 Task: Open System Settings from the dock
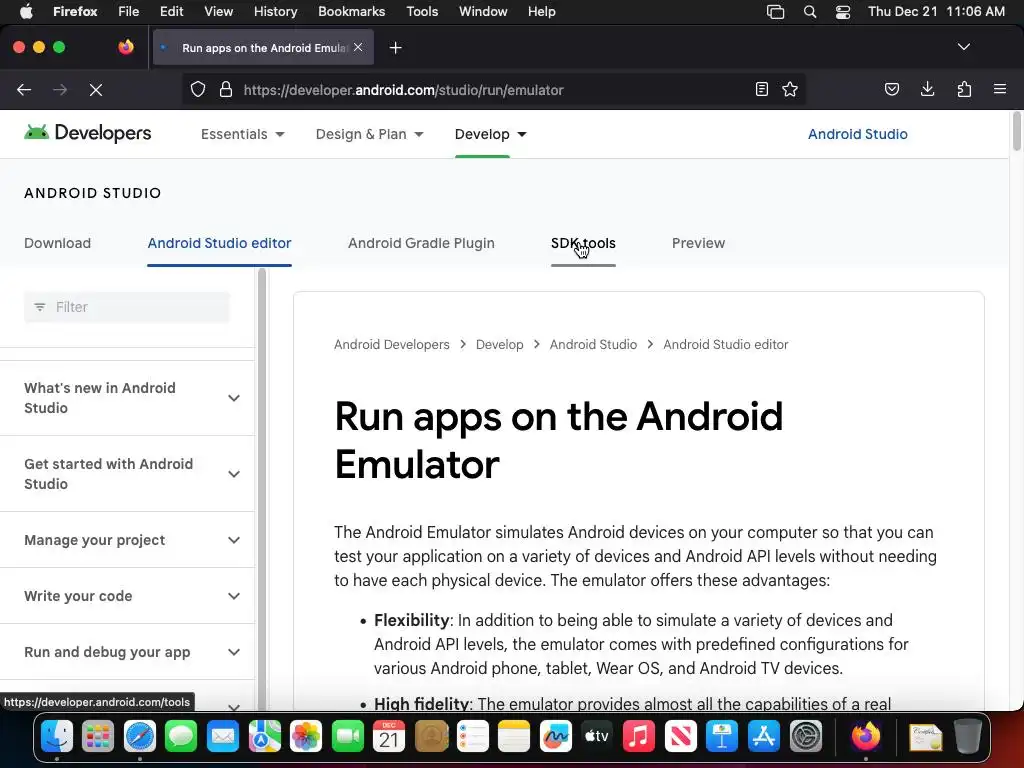tap(806, 737)
